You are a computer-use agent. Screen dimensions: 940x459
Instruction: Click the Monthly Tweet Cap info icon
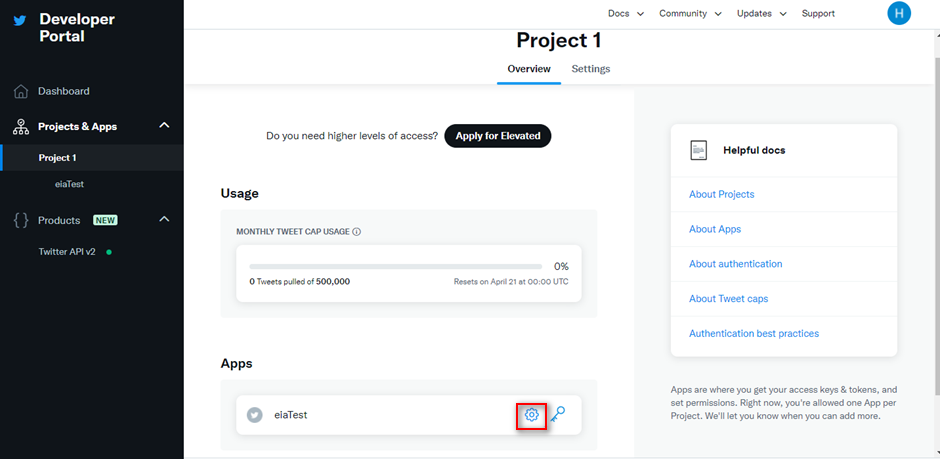(357, 231)
